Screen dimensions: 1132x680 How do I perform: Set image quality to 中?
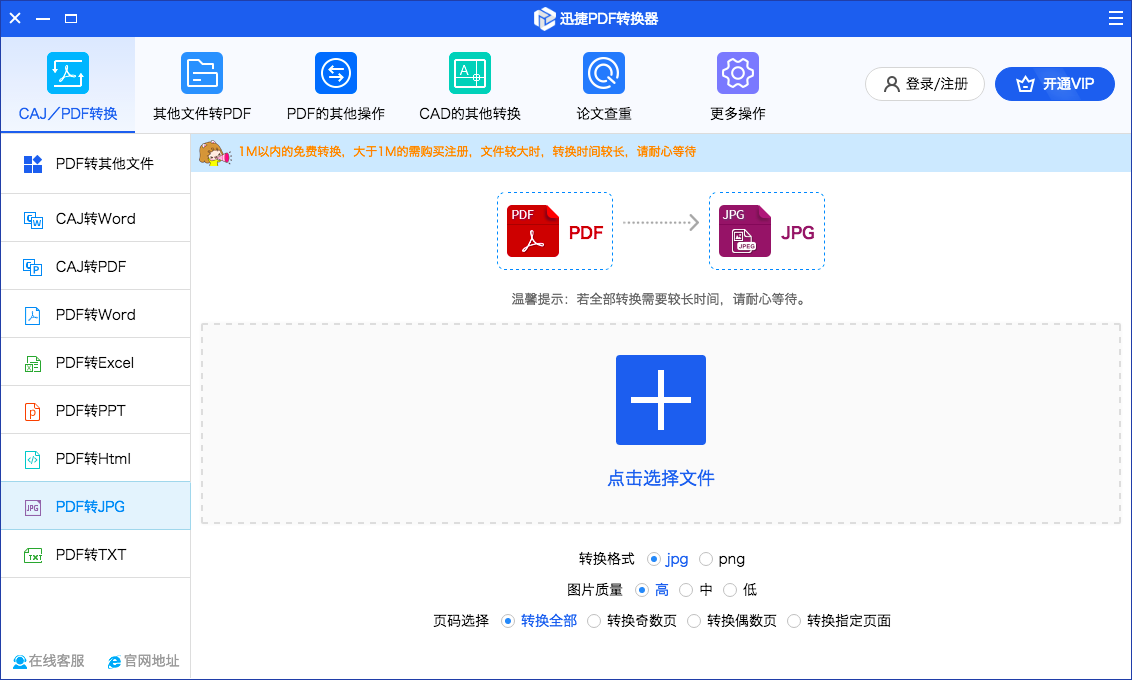(686, 590)
